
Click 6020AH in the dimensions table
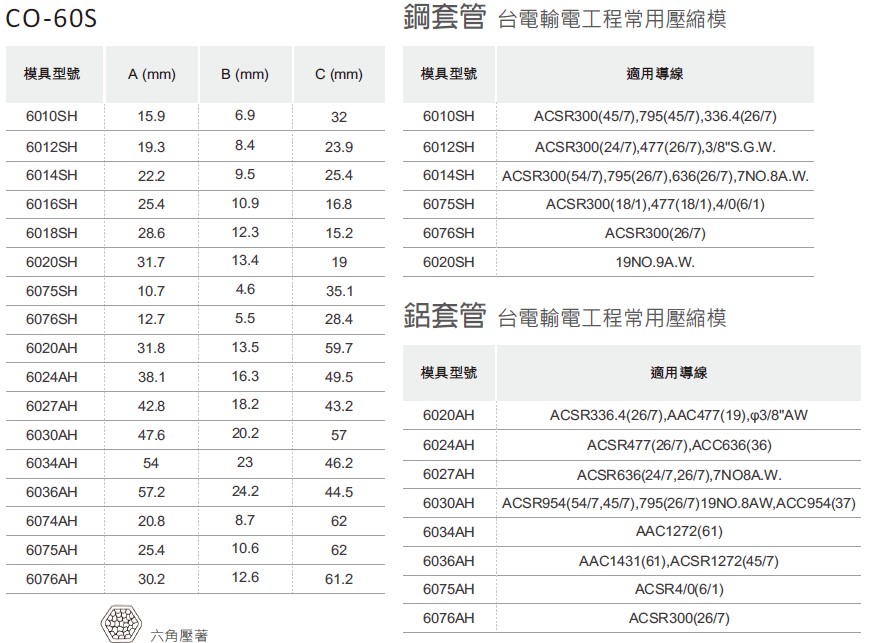click(52, 348)
